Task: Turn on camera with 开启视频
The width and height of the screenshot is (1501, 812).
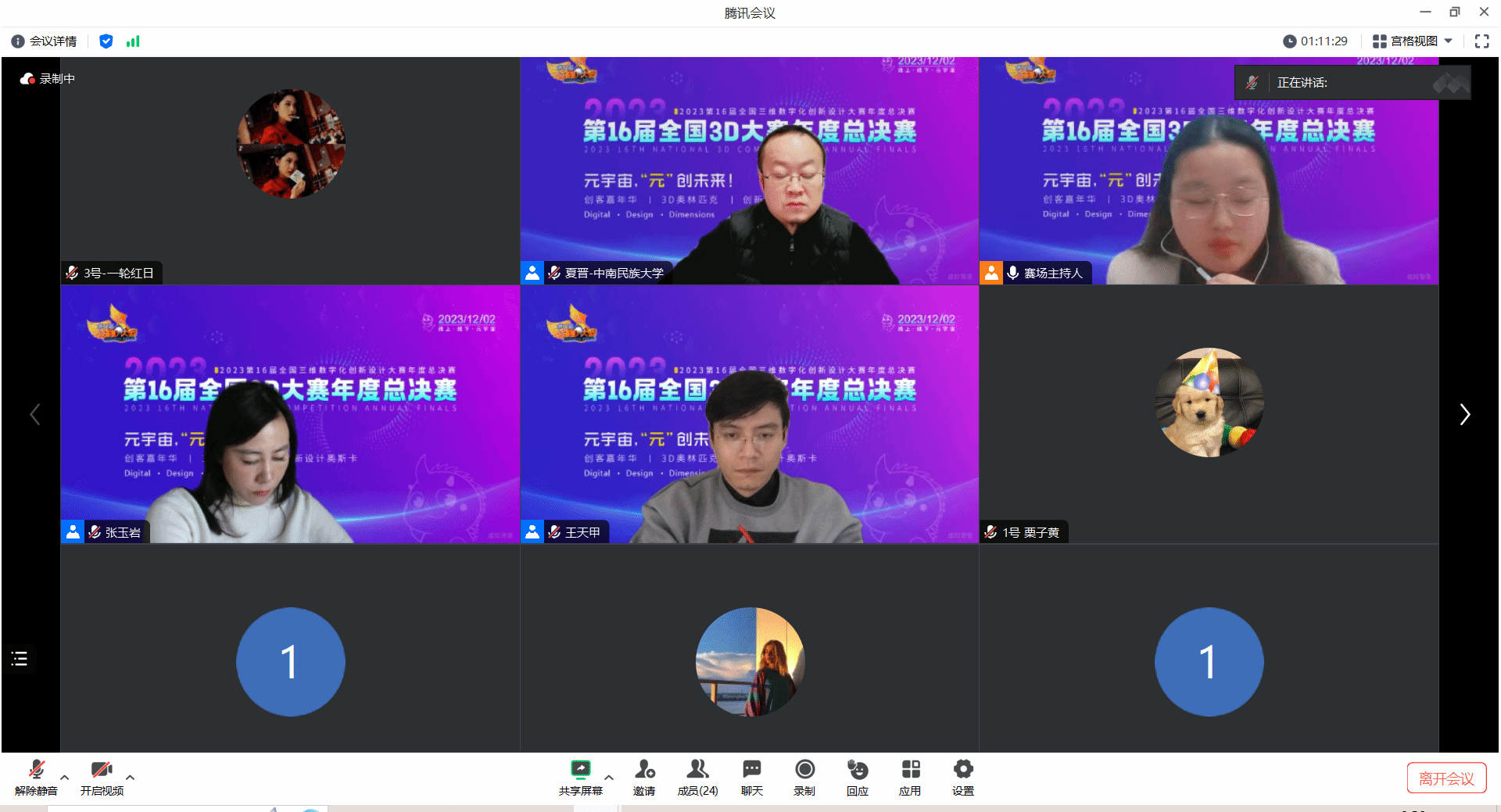Action: (x=102, y=777)
